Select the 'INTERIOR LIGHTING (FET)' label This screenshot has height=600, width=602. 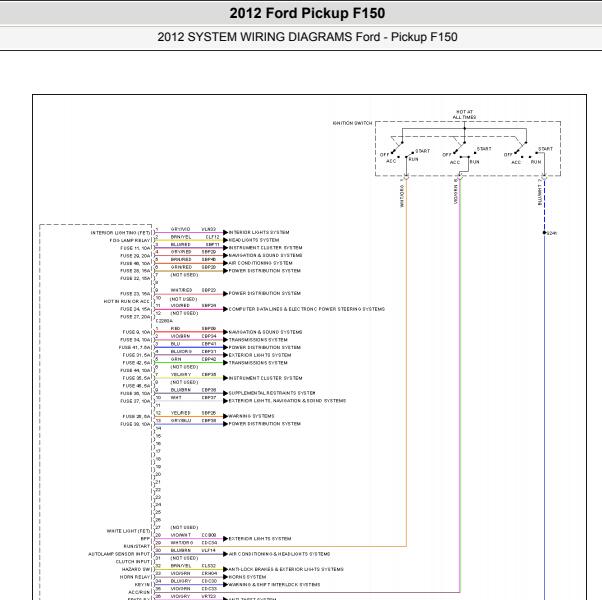click(x=121, y=233)
